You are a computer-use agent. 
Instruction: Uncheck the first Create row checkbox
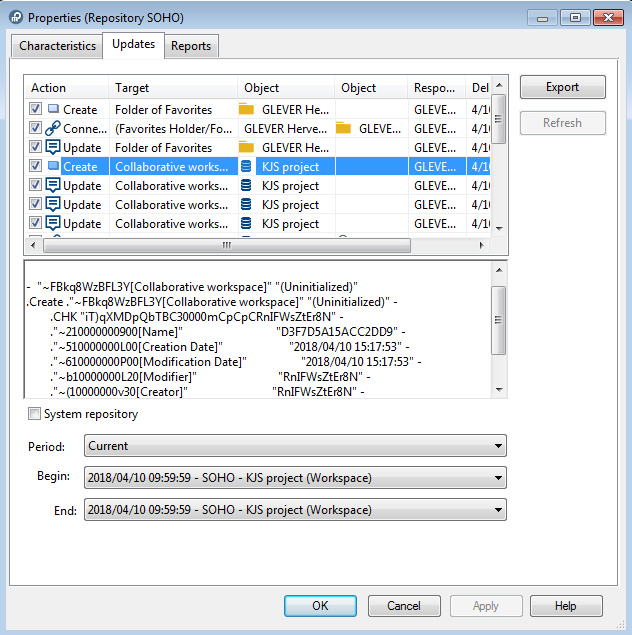click(x=36, y=110)
